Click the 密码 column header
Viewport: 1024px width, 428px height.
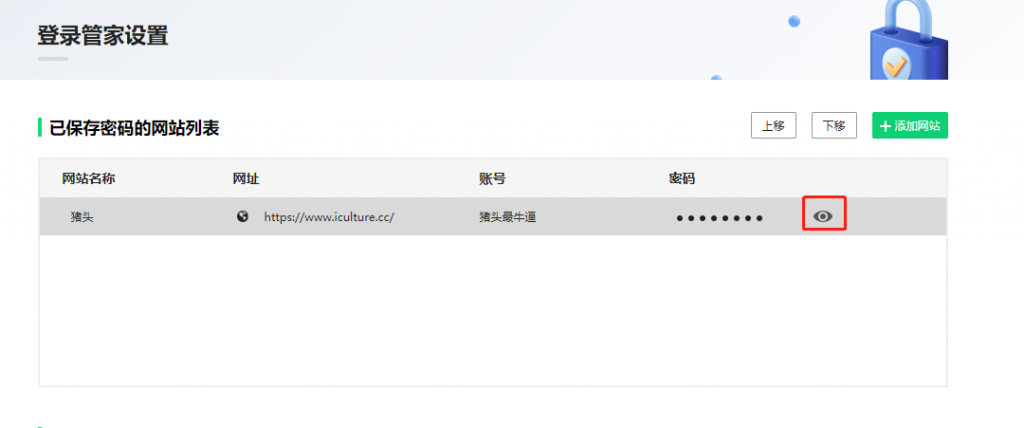click(x=682, y=178)
